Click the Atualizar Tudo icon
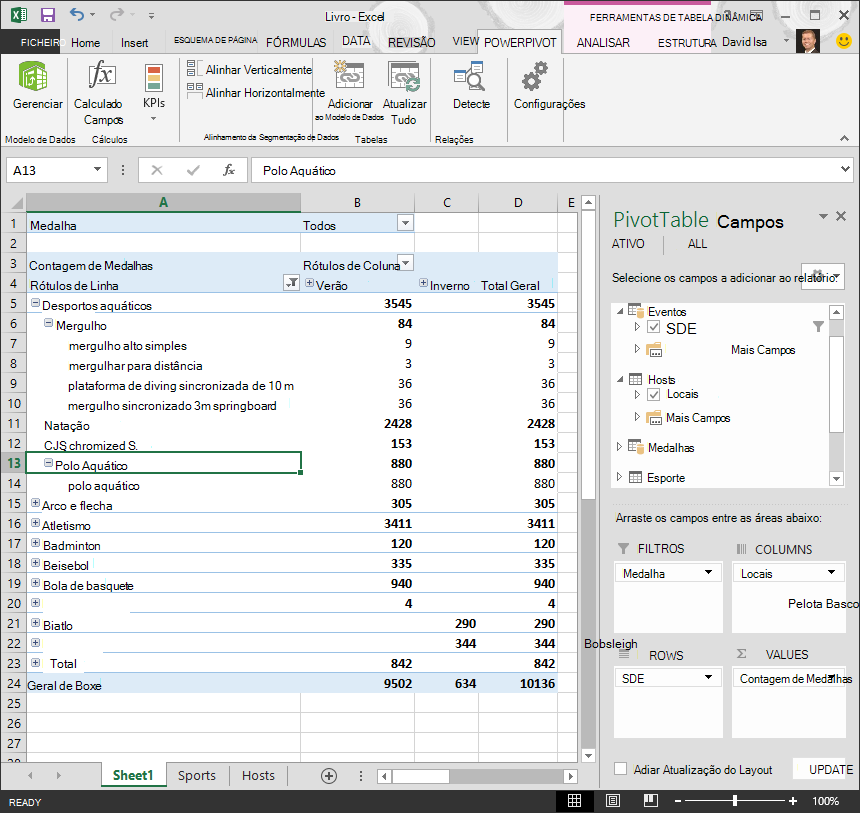 point(404,76)
